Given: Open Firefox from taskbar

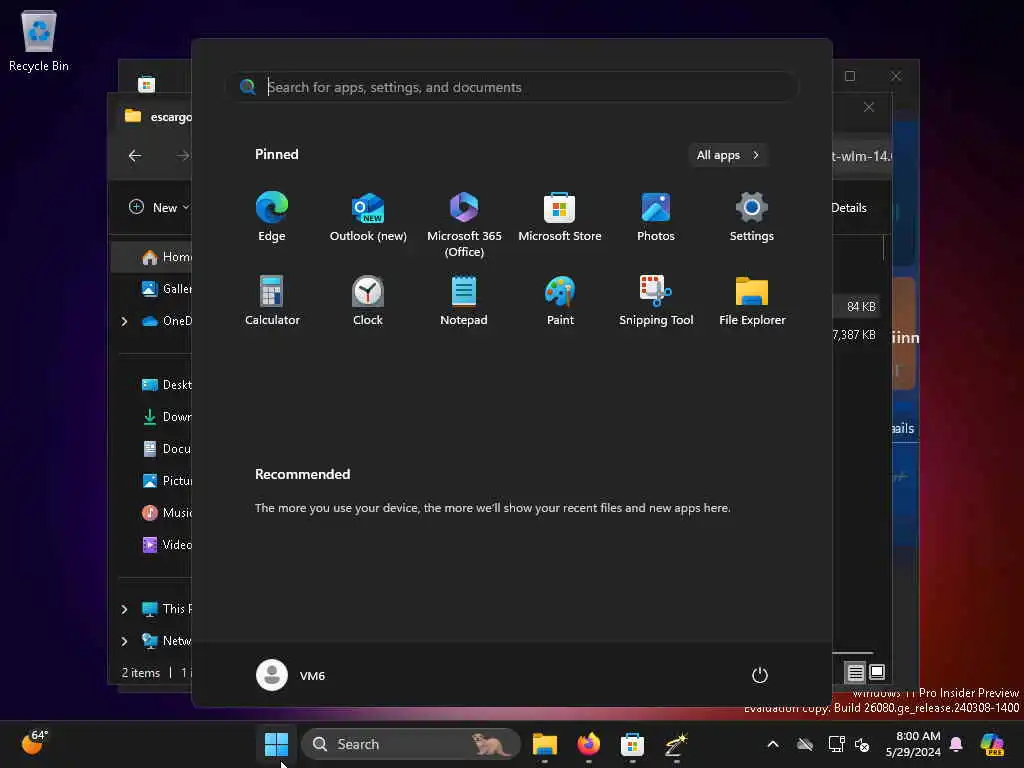Looking at the screenshot, I should pyautogui.click(x=588, y=744).
